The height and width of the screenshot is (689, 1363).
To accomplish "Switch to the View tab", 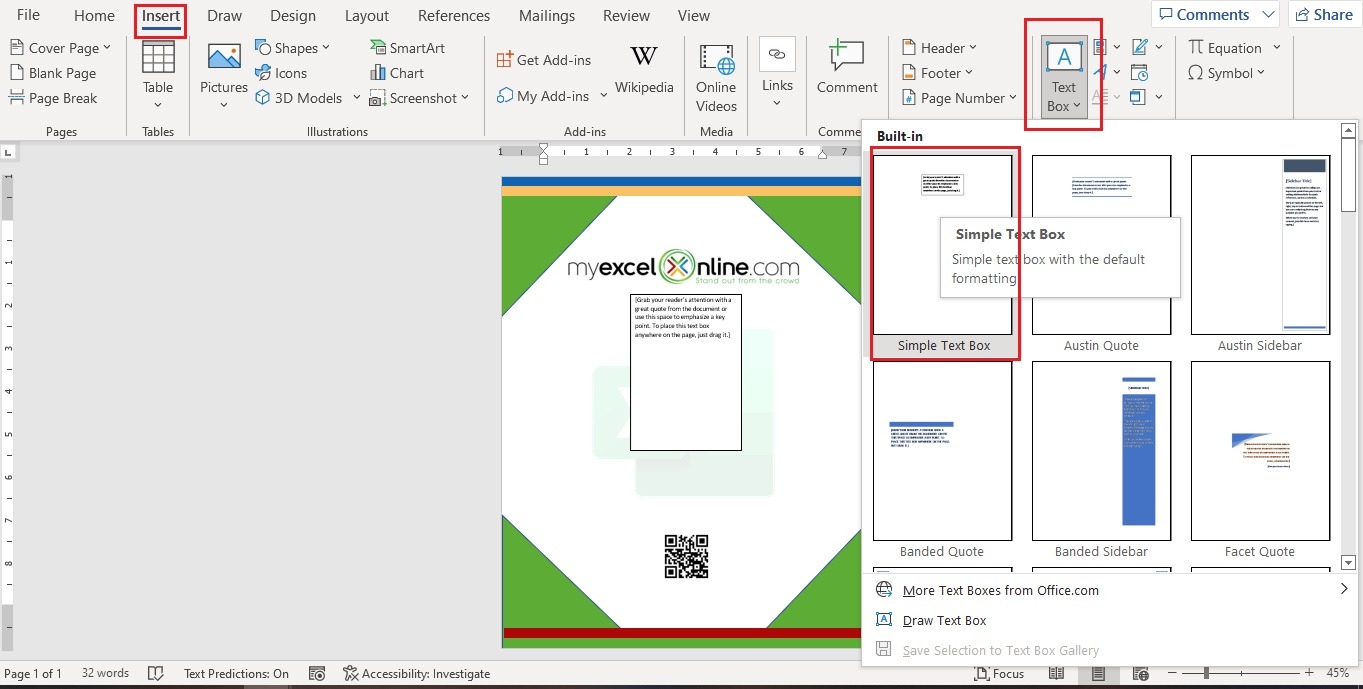I will pyautogui.click(x=694, y=15).
